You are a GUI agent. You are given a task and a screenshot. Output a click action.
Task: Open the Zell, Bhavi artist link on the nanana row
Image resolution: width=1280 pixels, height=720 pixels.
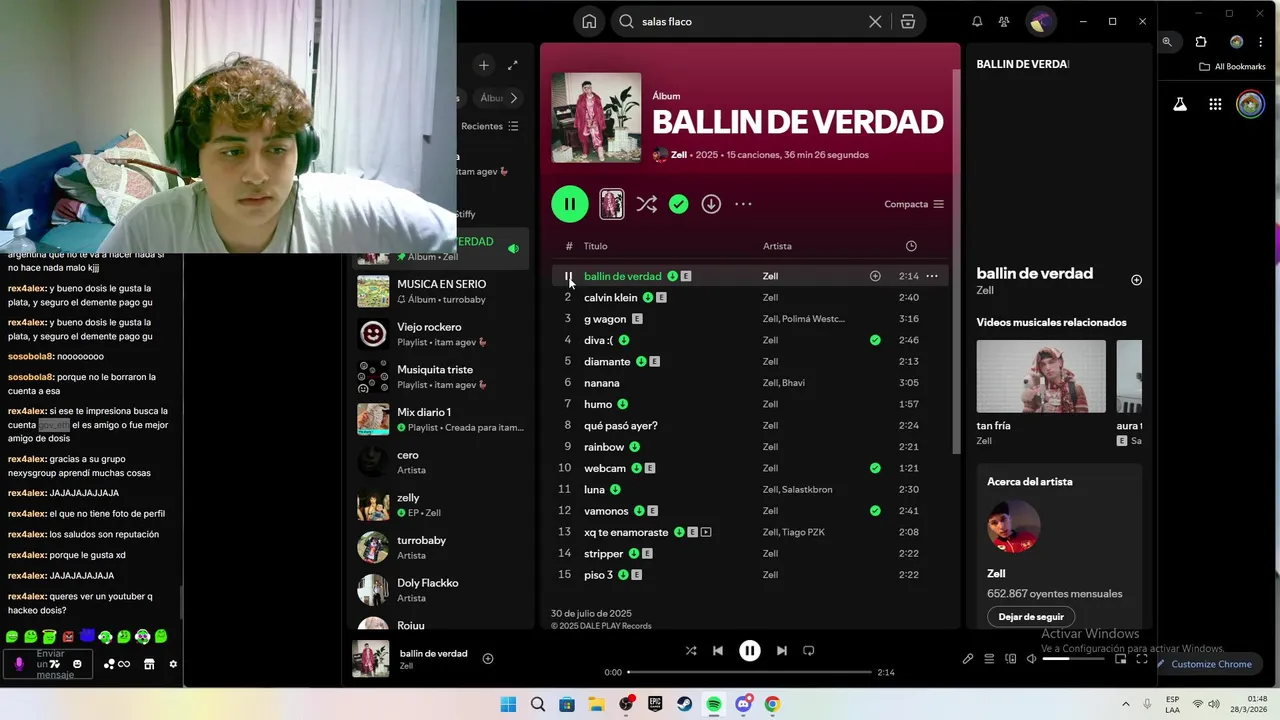784,383
